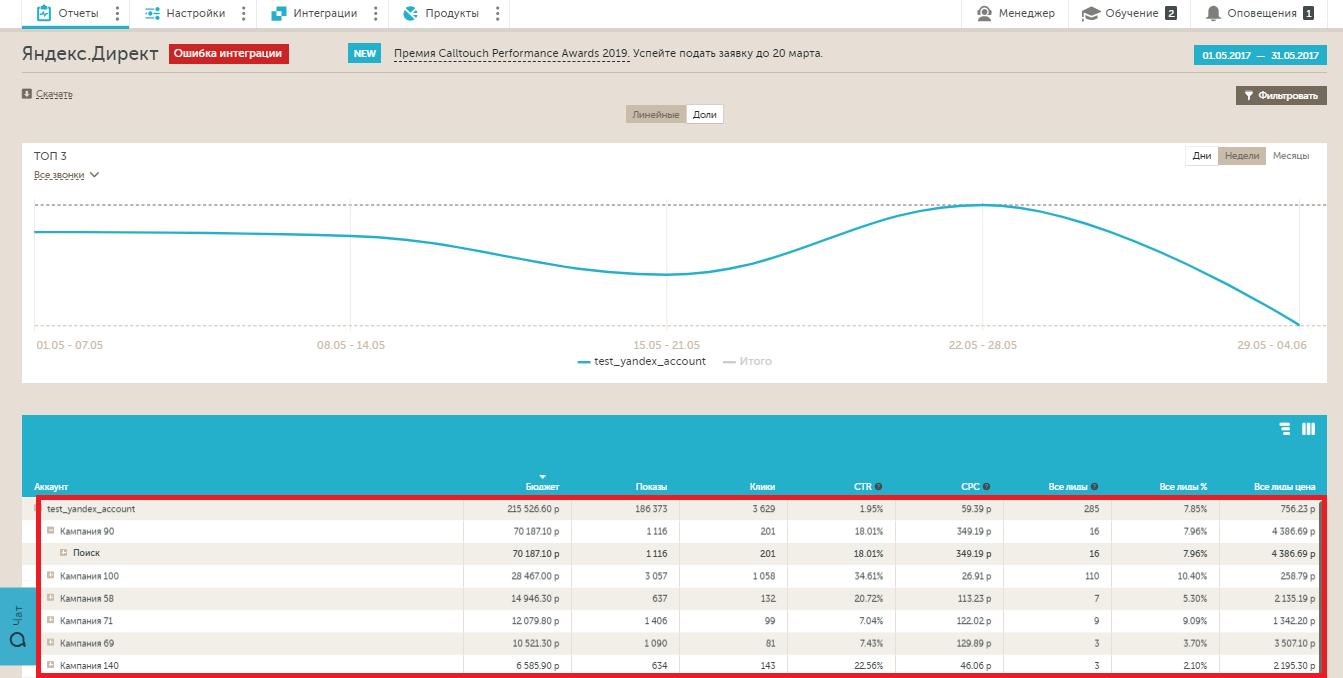Open Обучение via the graduation cap icon
This screenshot has height=678, width=1343.
click(1090, 13)
